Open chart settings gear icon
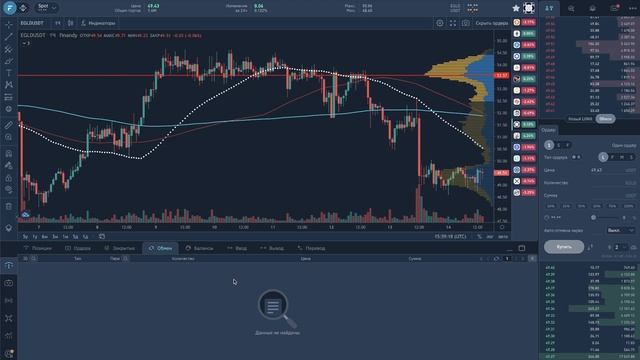Screen dimensions: 640x360 click(440, 23)
